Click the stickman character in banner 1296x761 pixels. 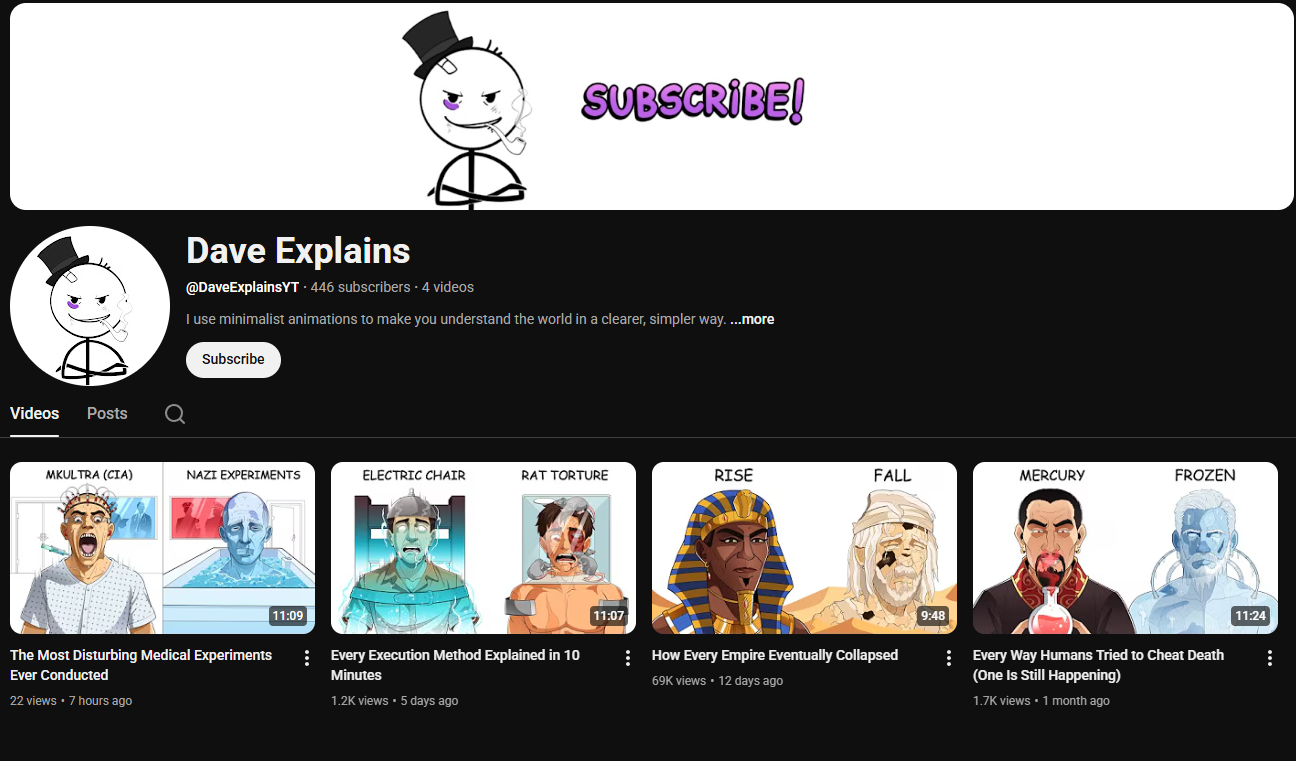tap(468, 108)
